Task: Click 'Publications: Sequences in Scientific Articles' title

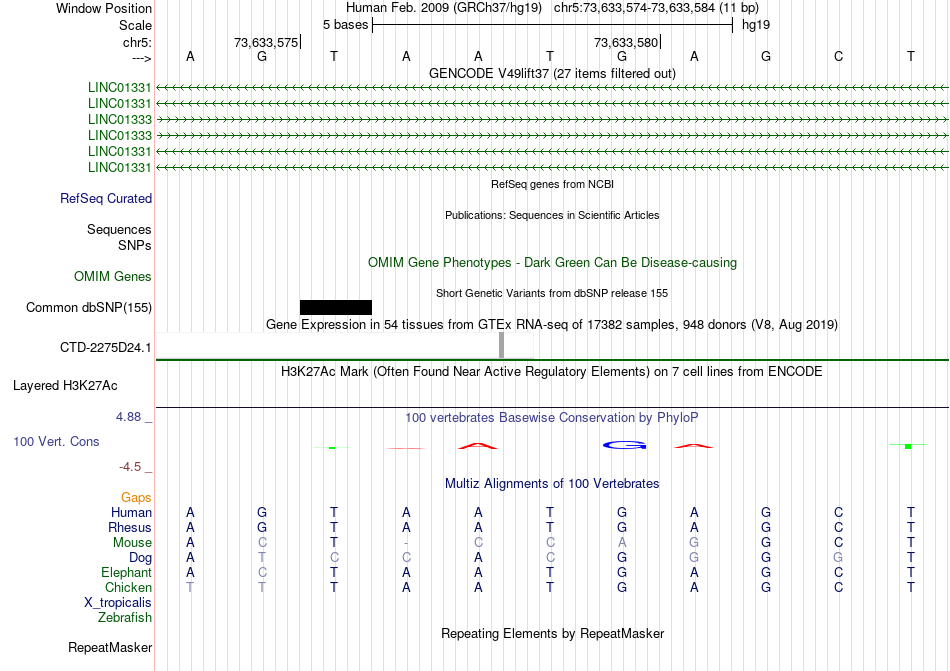Action: coord(552,215)
